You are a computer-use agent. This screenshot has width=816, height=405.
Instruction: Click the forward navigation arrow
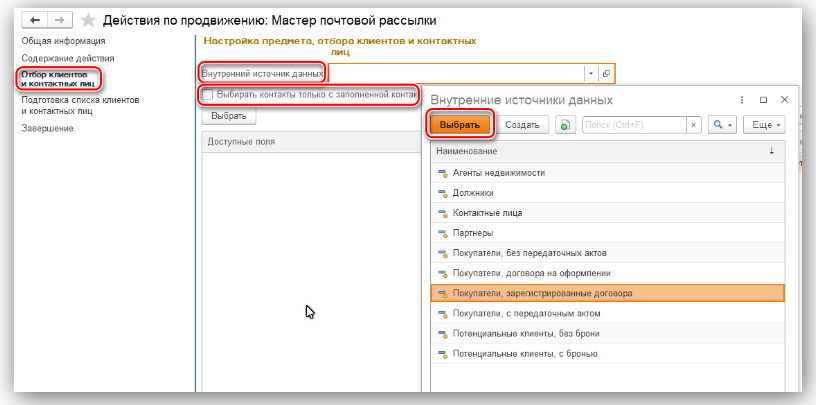(60, 20)
